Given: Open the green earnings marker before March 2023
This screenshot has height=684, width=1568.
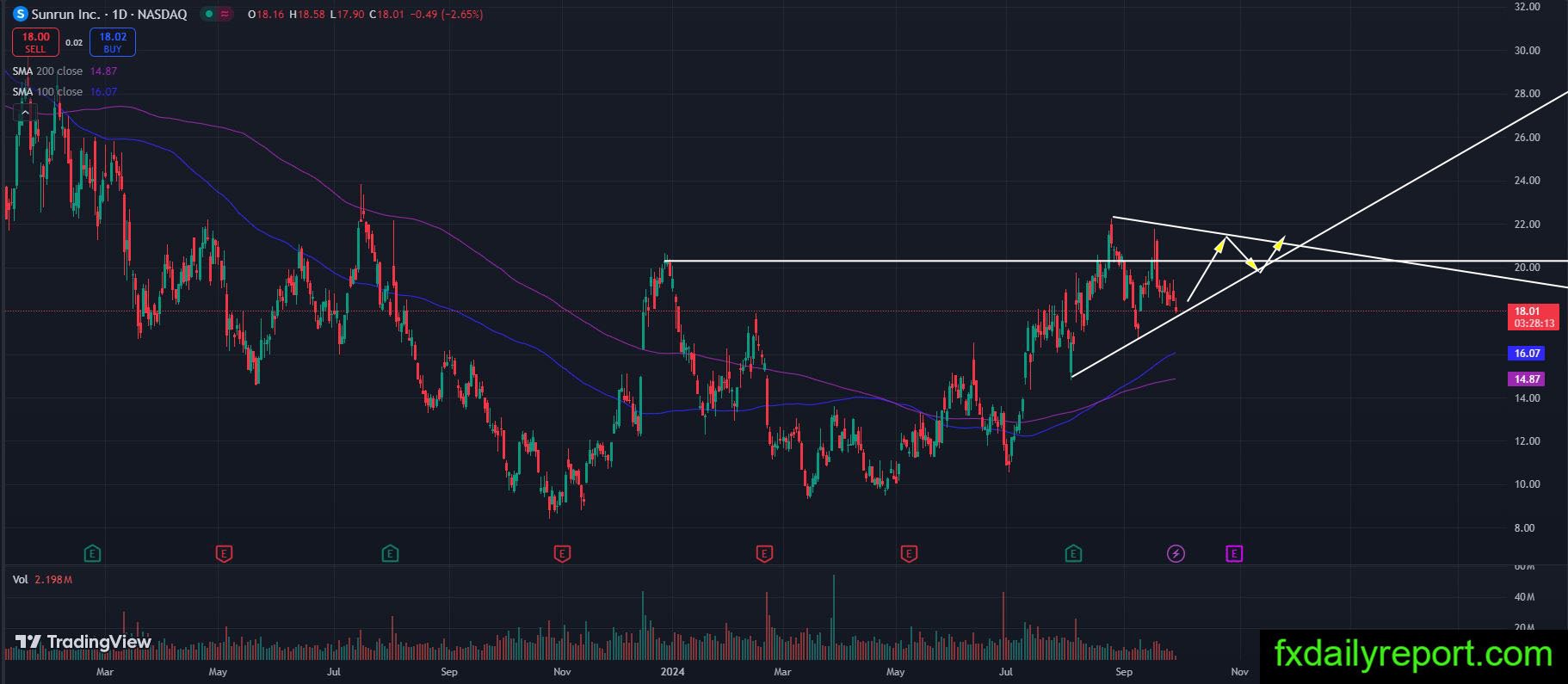Looking at the screenshot, I should [x=92, y=553].
